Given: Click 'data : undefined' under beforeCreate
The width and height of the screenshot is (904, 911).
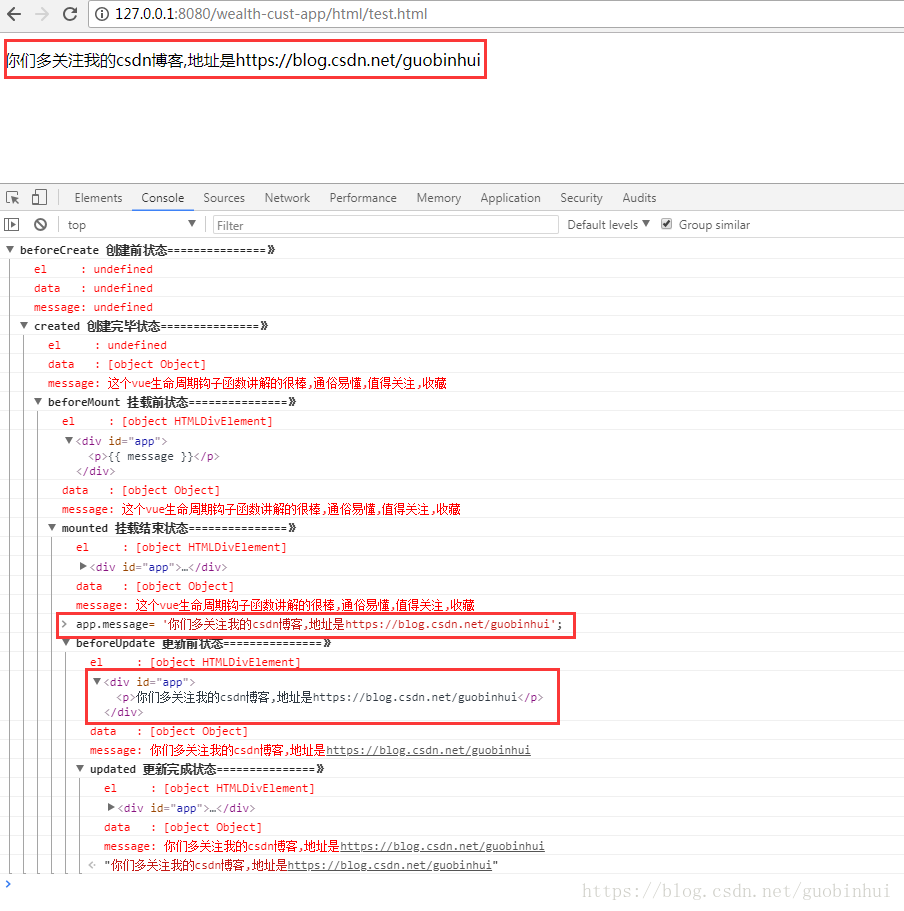Looking at the screenshot, I should pos(93,288).
